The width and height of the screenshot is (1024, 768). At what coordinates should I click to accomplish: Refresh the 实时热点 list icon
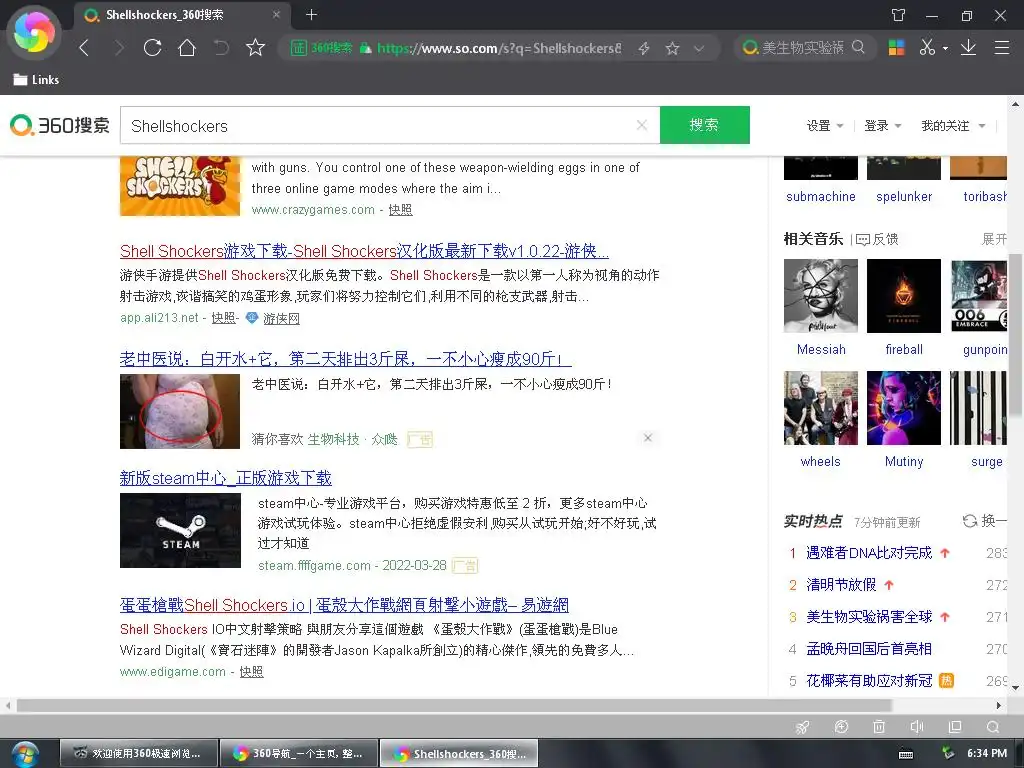(x=970, y=520)
